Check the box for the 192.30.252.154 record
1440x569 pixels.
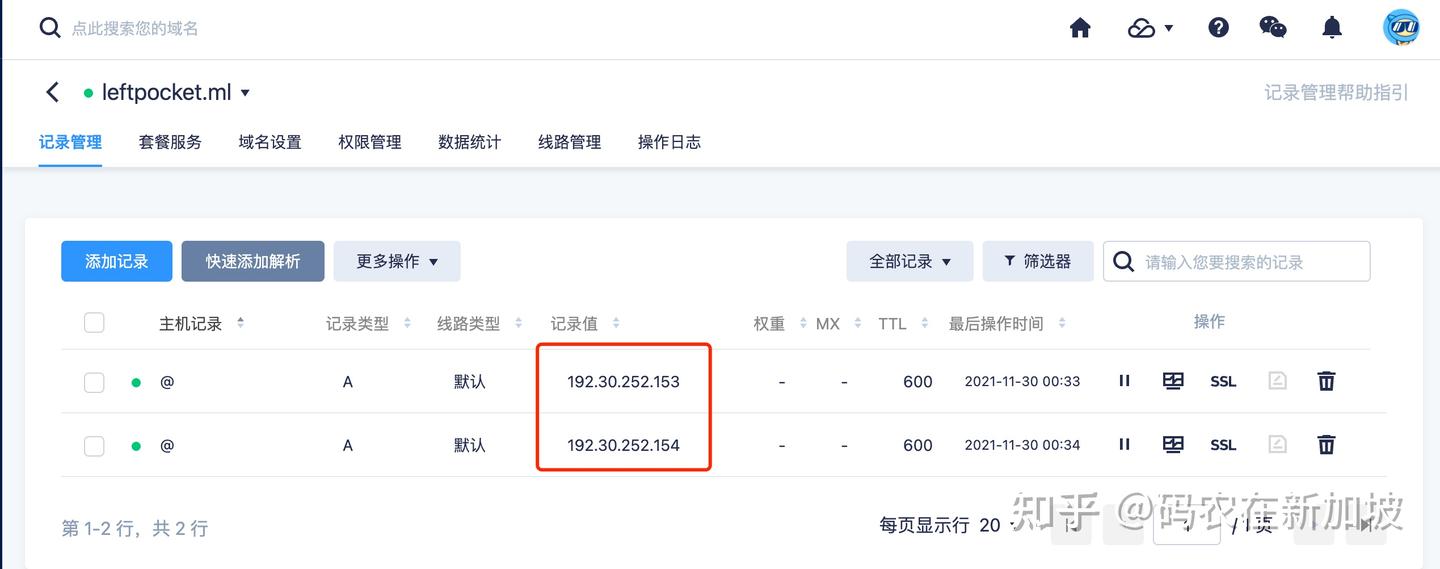point(94,446)
